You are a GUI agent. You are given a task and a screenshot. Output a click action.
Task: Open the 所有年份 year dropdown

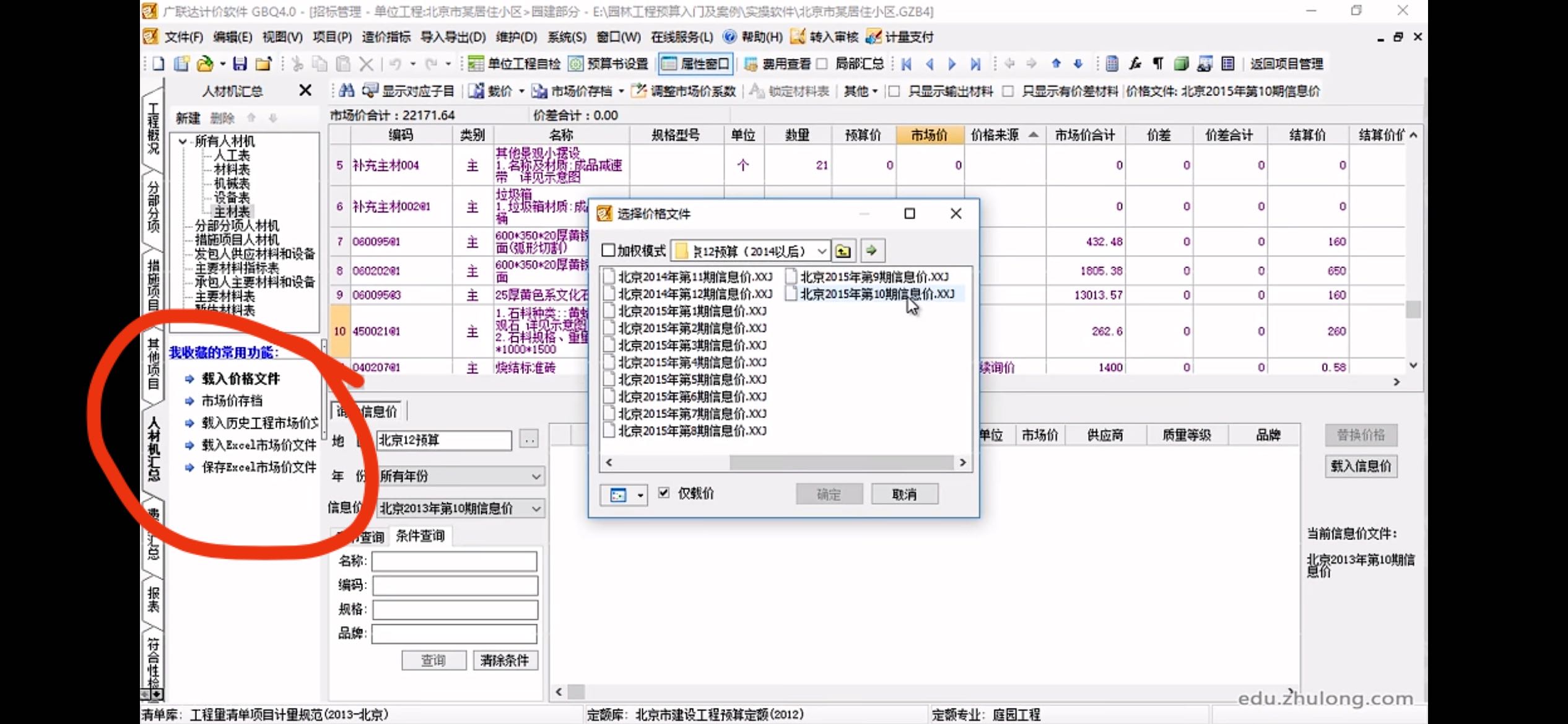coord(536,476)
